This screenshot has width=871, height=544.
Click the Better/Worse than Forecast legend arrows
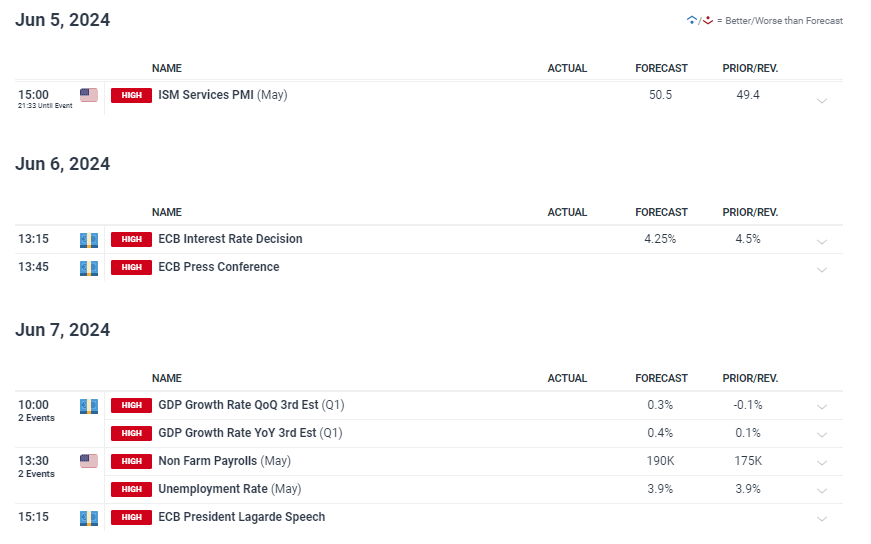click(x=699, y=20)
